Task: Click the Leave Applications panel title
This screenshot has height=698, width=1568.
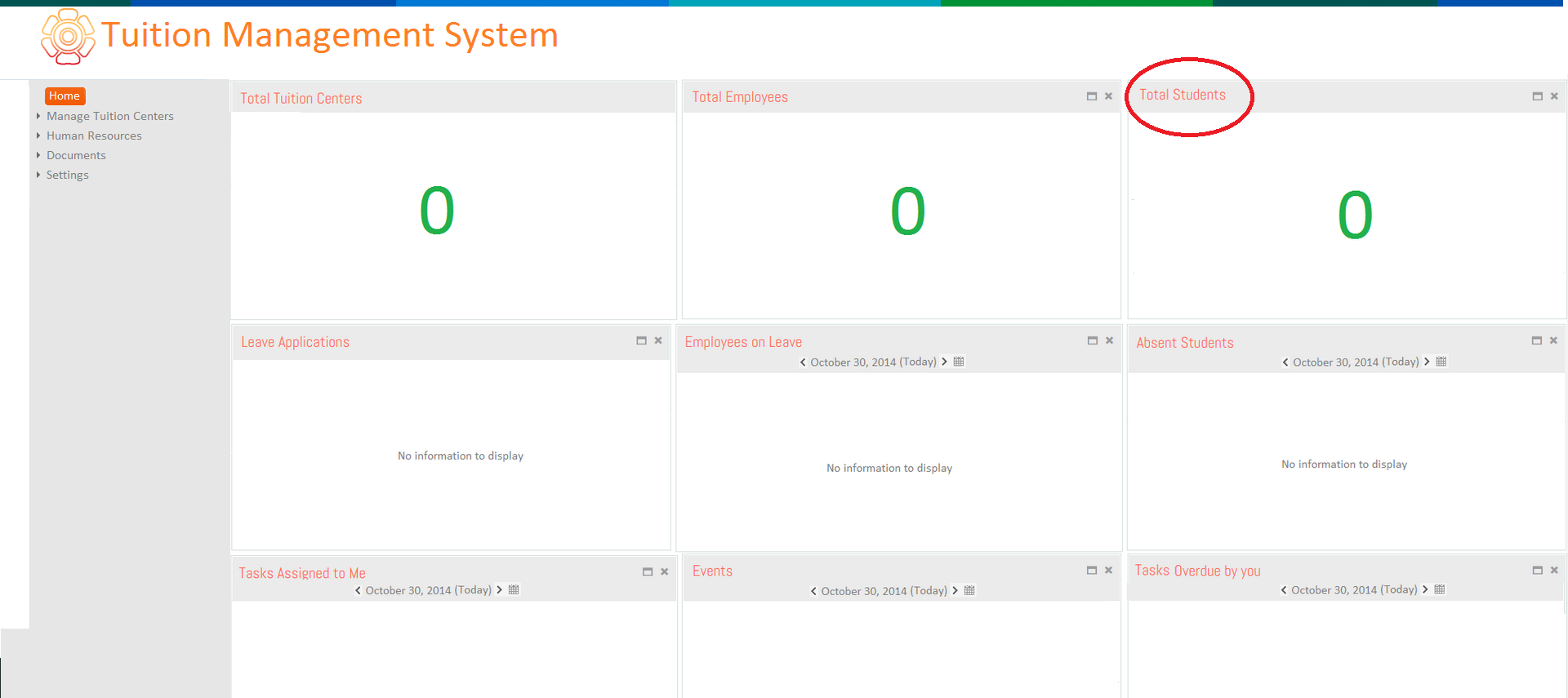Action: click(295, 342)
